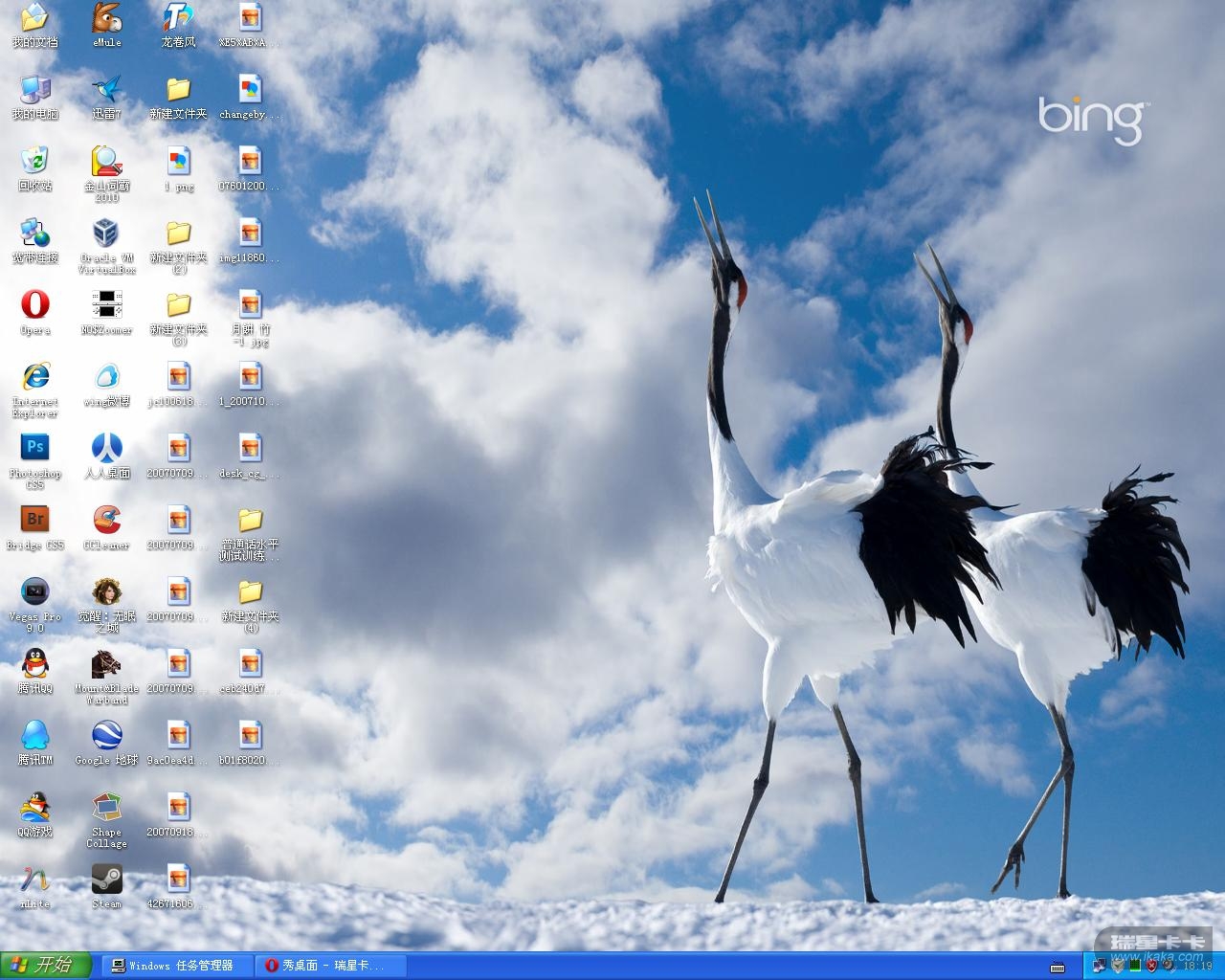The image size is (1225, 980).
Task: Click the green CPU usage tray icon
Action: [1134, 966]
